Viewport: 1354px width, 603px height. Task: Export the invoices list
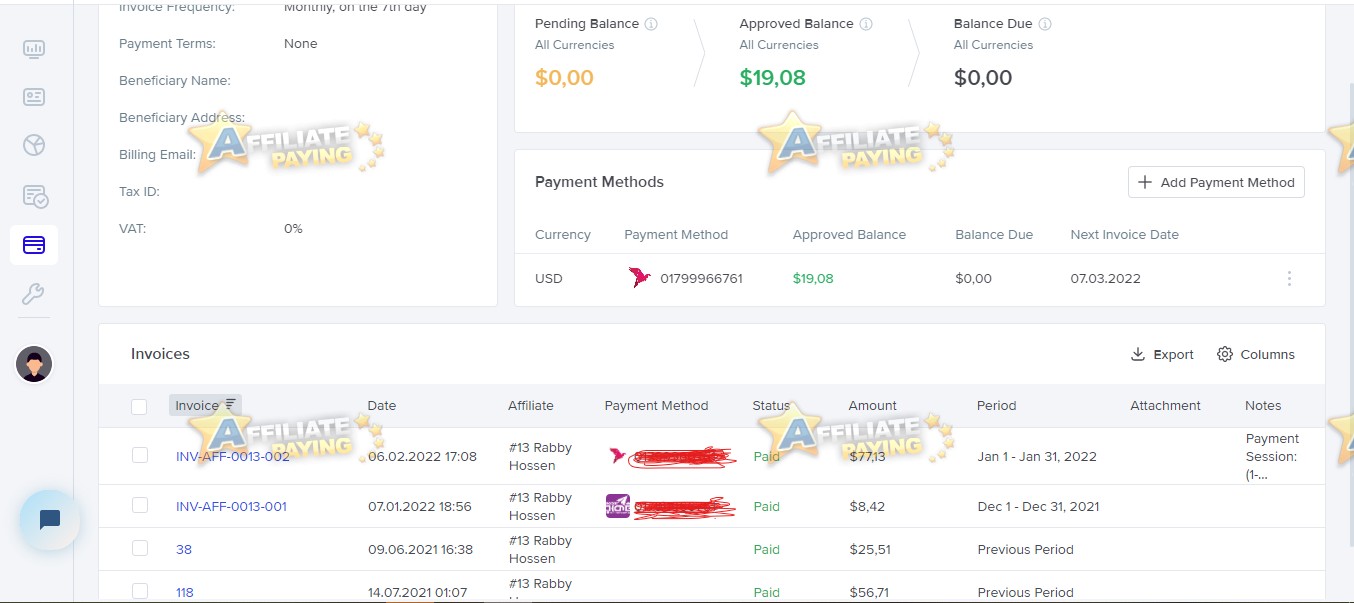click(1162, 354)
